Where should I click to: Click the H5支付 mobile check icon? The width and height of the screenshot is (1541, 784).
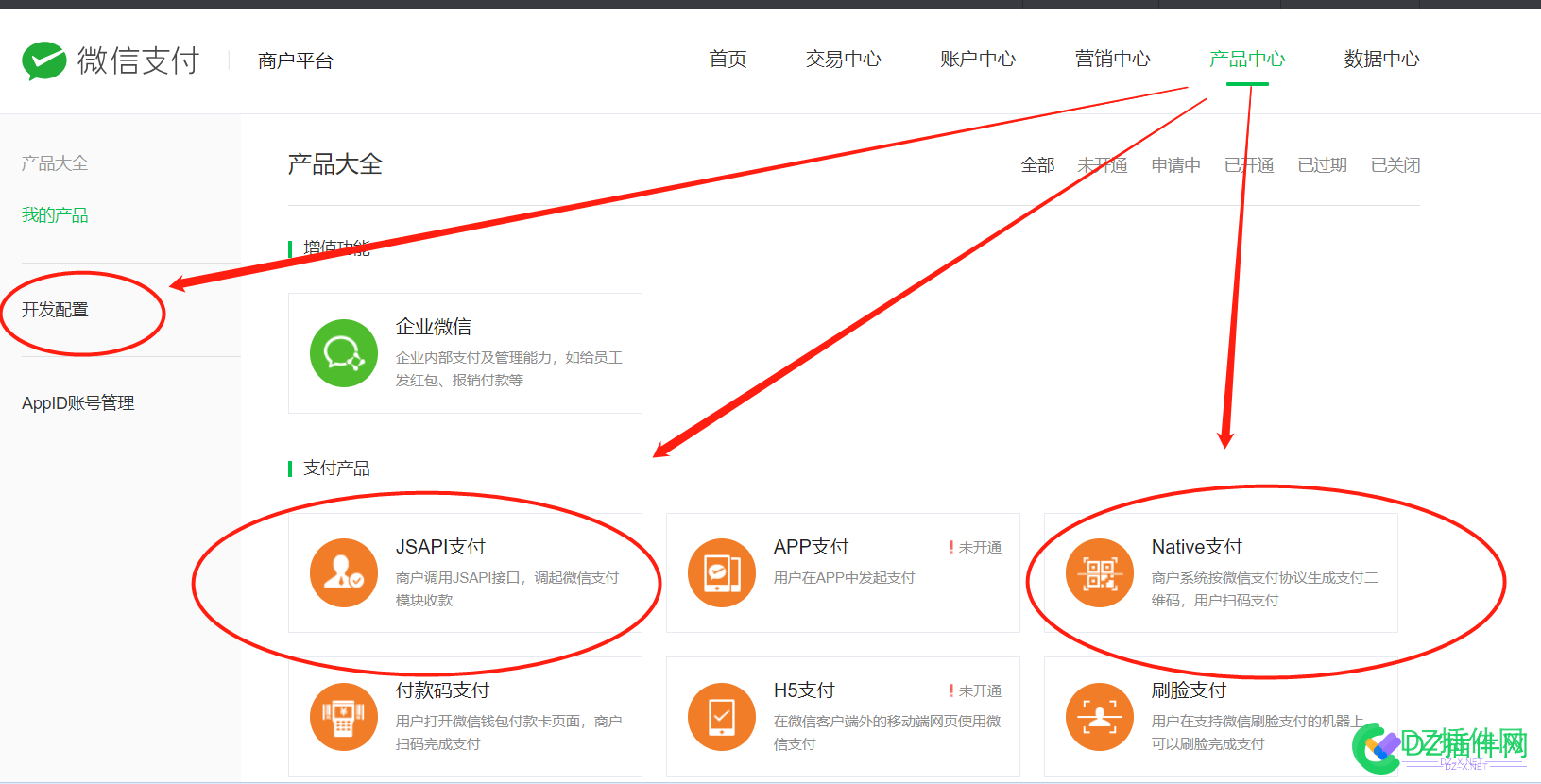[x=722, y=717]
